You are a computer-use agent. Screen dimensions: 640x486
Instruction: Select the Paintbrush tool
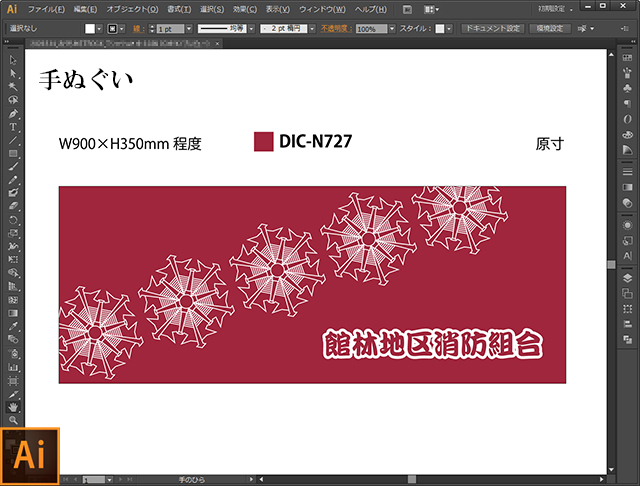(x=14, y=166)
